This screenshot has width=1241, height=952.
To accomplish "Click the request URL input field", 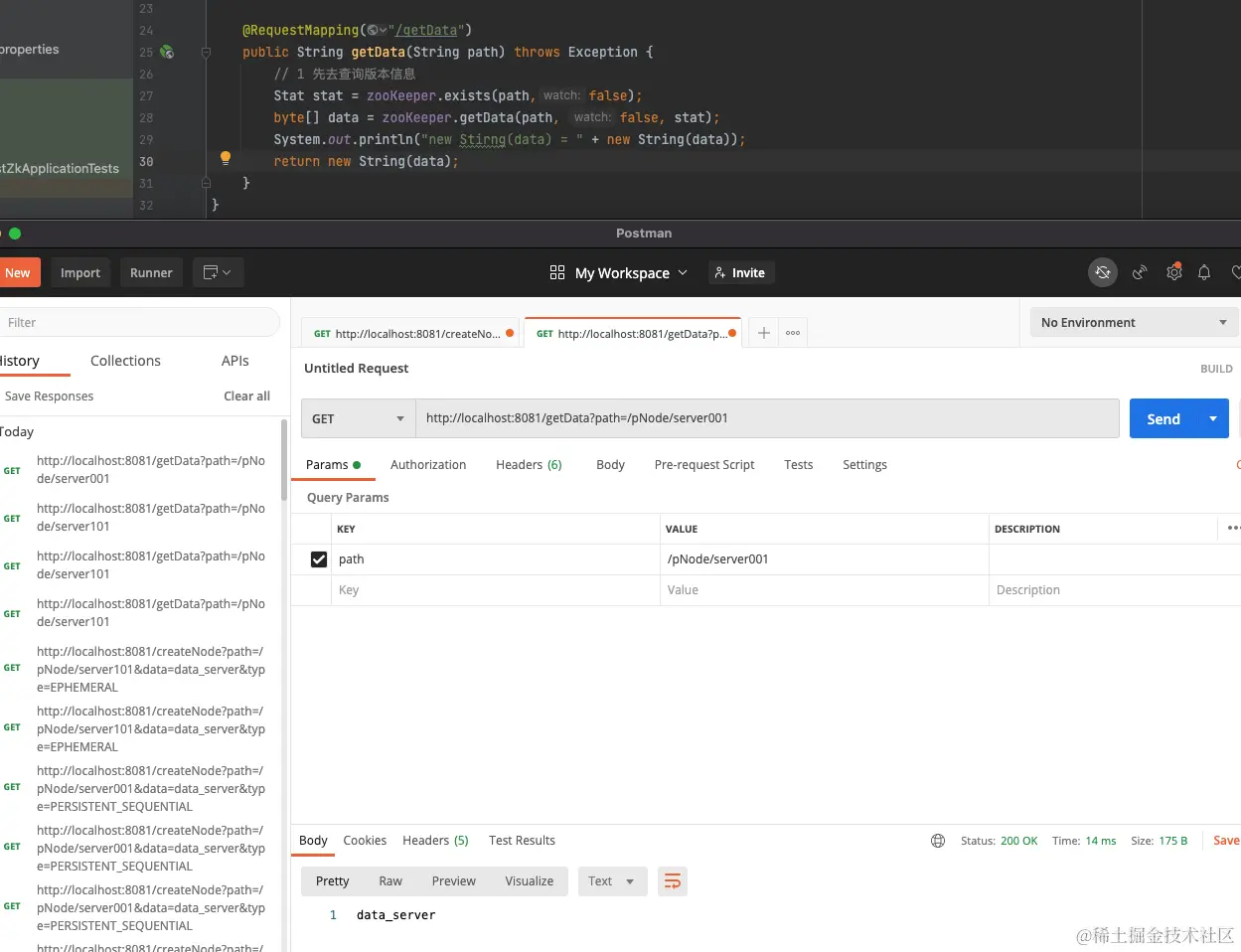I will pyautogui.click(x=767, y=418).
